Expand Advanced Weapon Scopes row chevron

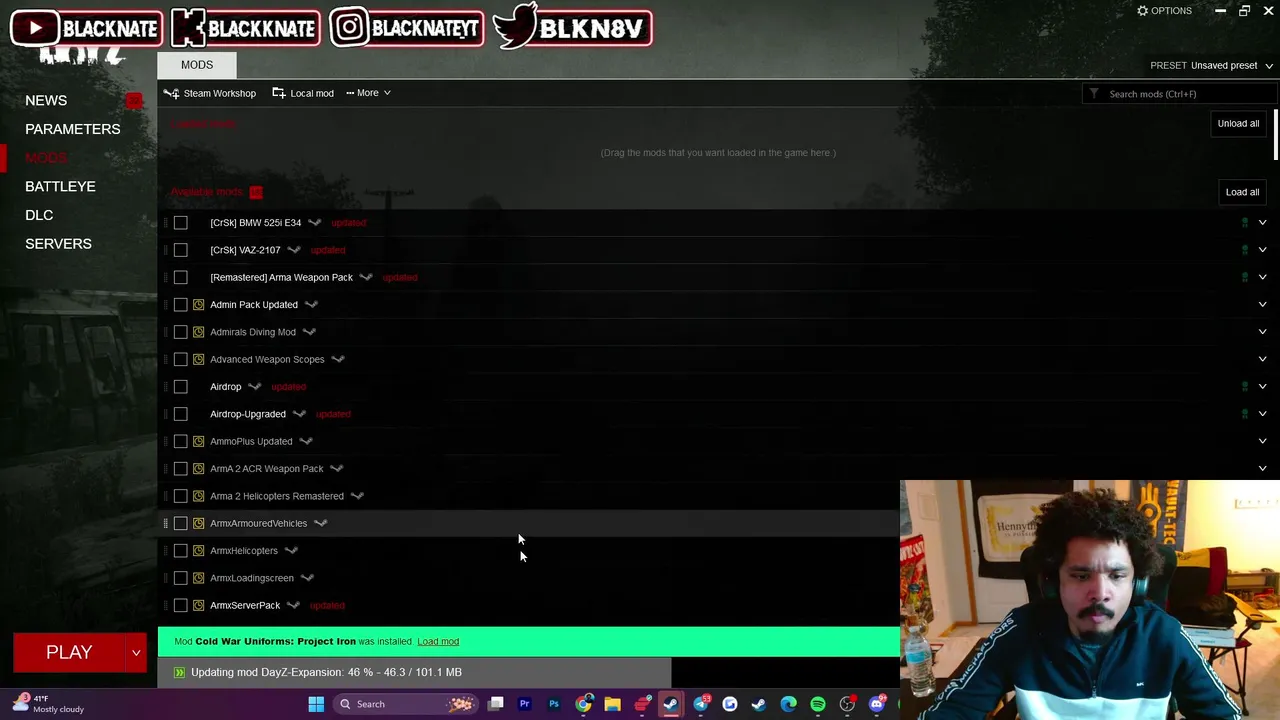click(x=1262, y=359)
